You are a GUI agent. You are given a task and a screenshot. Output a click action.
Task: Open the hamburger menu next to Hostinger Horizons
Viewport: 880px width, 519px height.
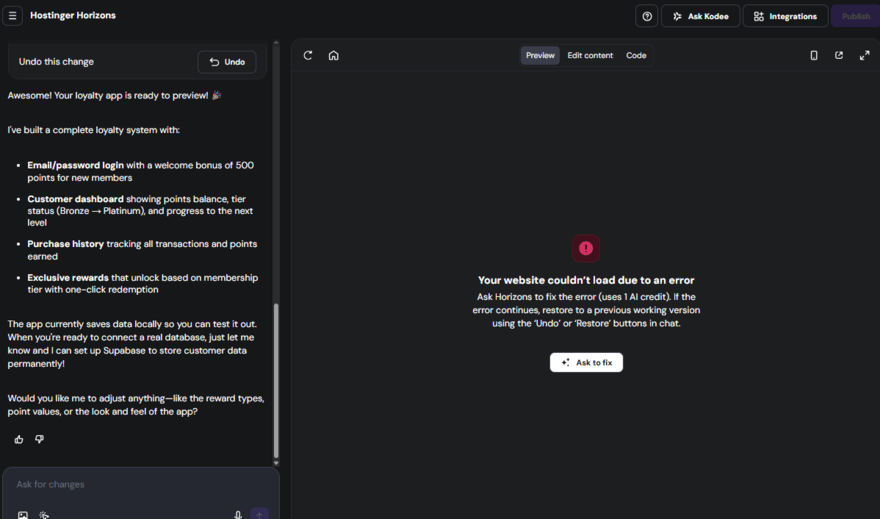click(x=13, y=16)
